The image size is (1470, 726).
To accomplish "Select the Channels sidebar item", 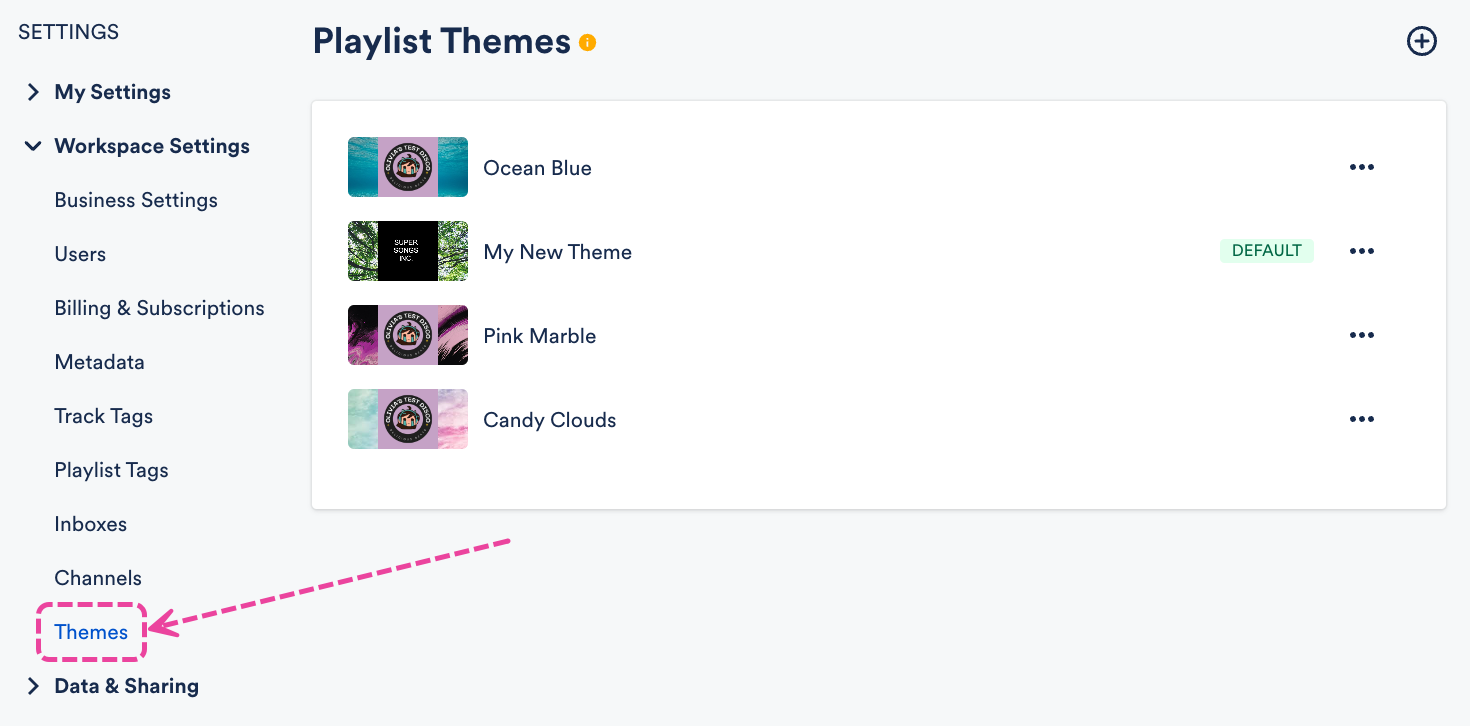I will coord(98,578).
